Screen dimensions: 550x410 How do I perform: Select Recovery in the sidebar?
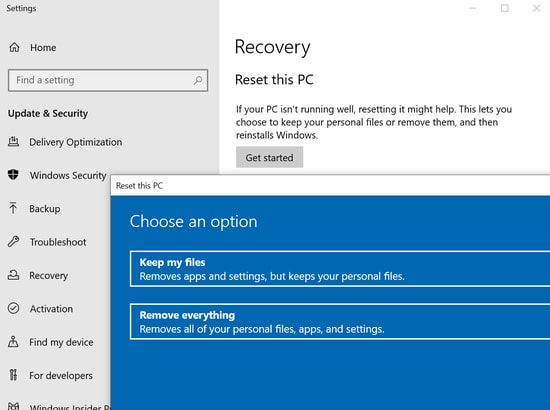(x=48, y=276)
